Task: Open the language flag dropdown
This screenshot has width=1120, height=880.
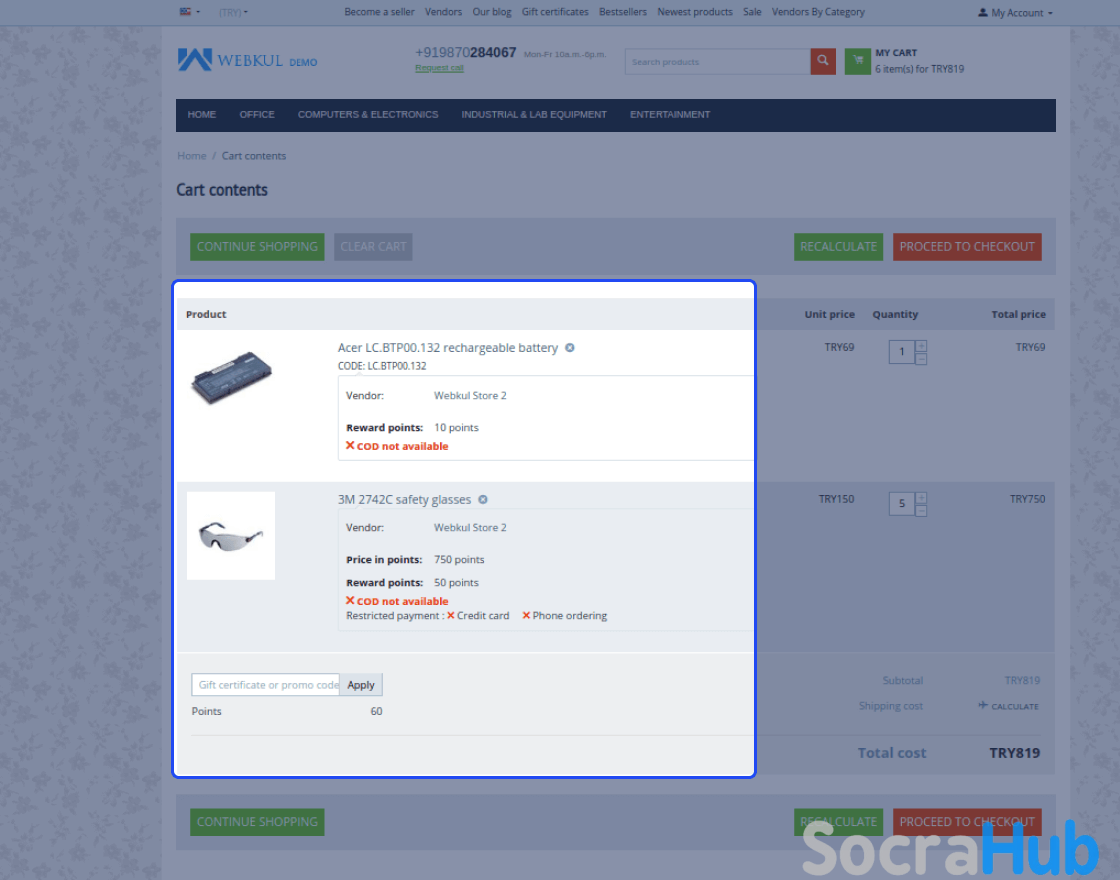Action: [x=189, y=12]
